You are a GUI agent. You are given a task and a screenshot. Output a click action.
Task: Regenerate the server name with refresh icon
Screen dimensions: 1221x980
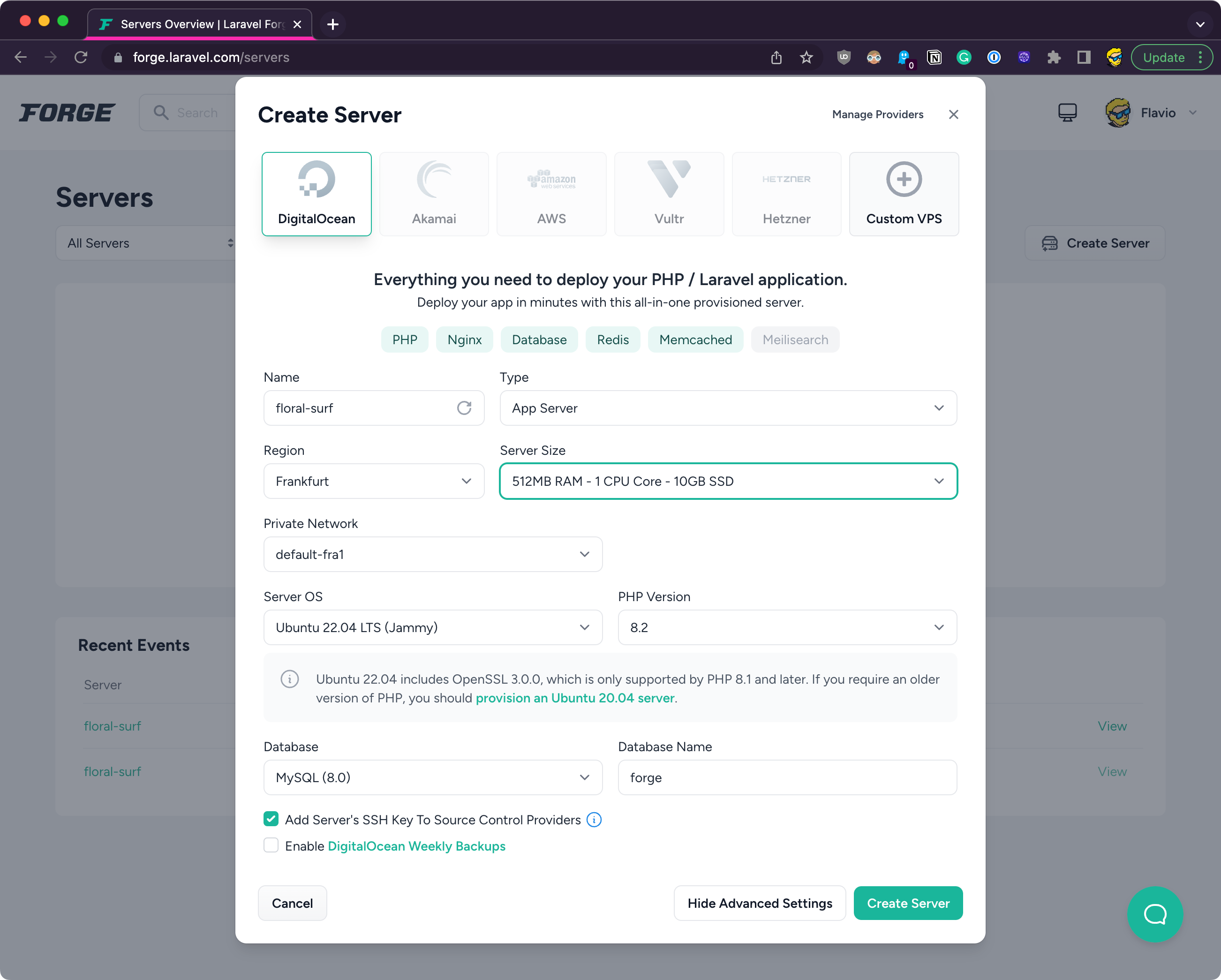point(464,408)
